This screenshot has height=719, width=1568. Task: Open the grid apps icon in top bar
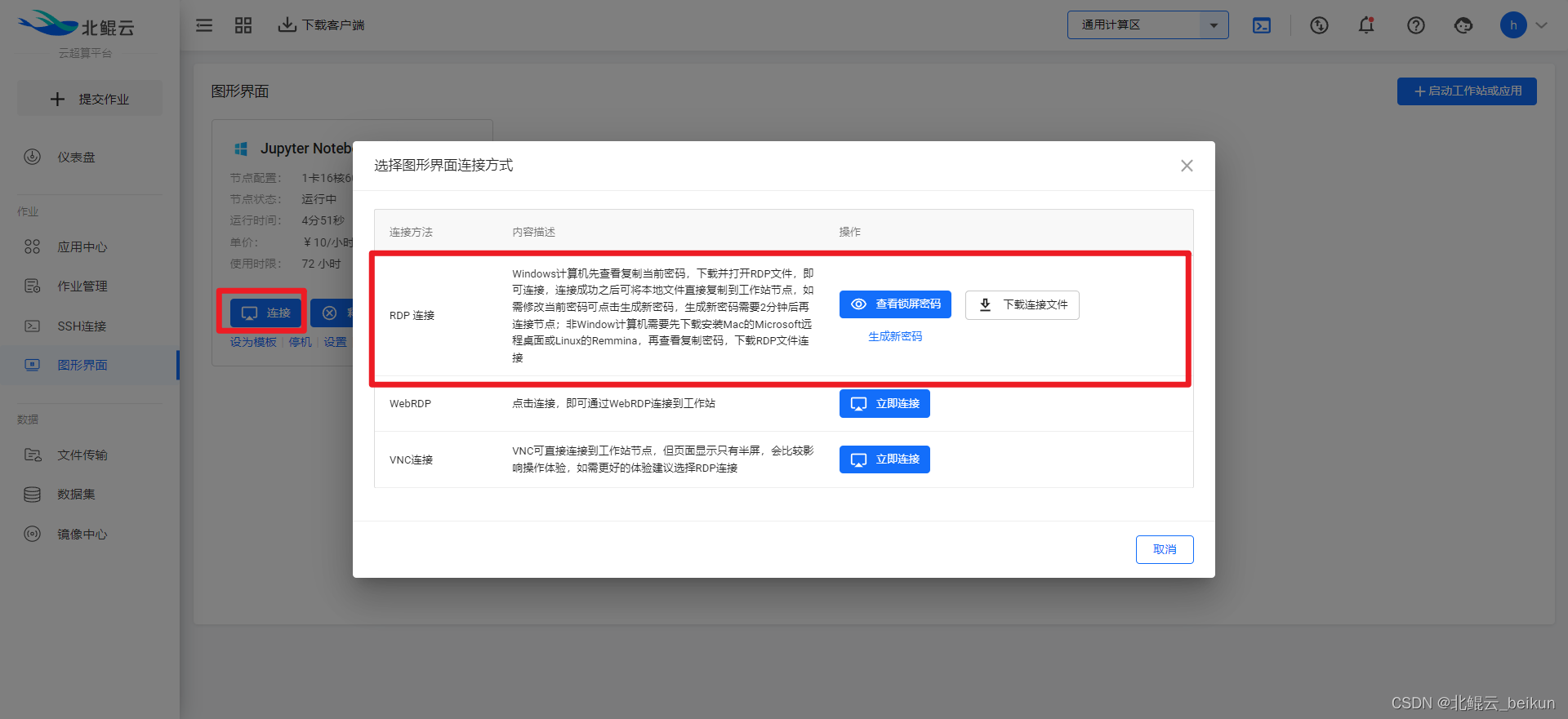click(x=243, y=25)
